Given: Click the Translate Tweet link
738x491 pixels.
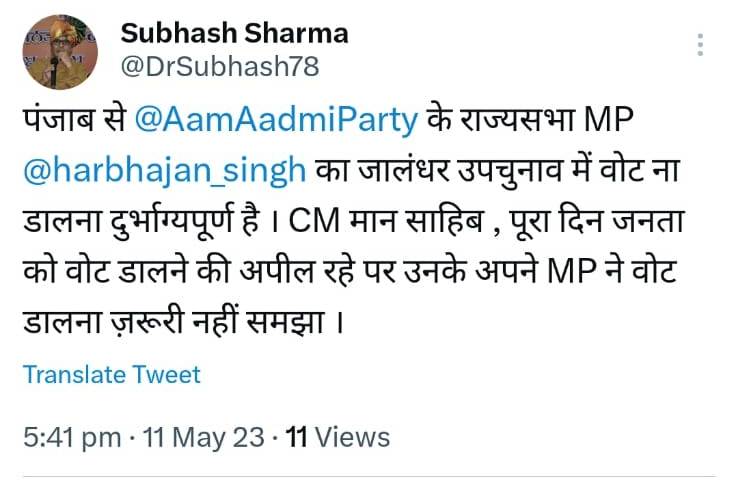Looking at the screenshot, I should pyautogui.click(x=111, y=374).
